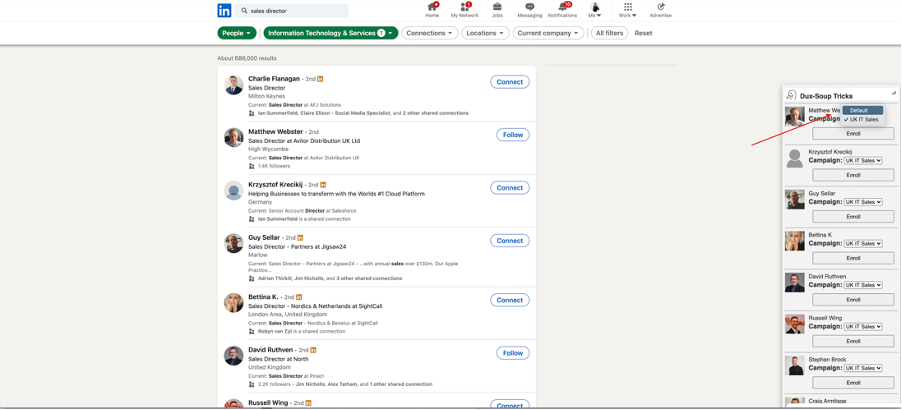This screenshot has height=410, width=902.
Task: Focus the 'sales director' search field
Action: tap(292, 10)
